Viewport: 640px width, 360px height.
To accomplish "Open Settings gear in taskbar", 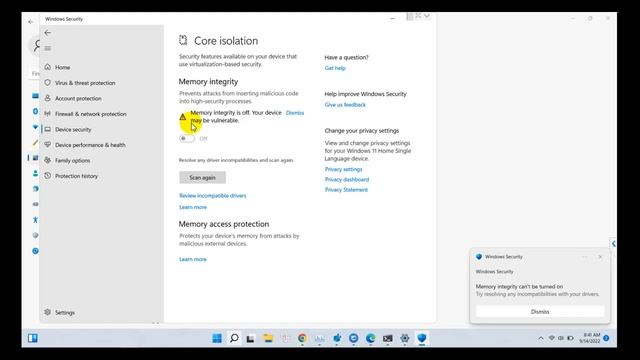I will 405,338.
